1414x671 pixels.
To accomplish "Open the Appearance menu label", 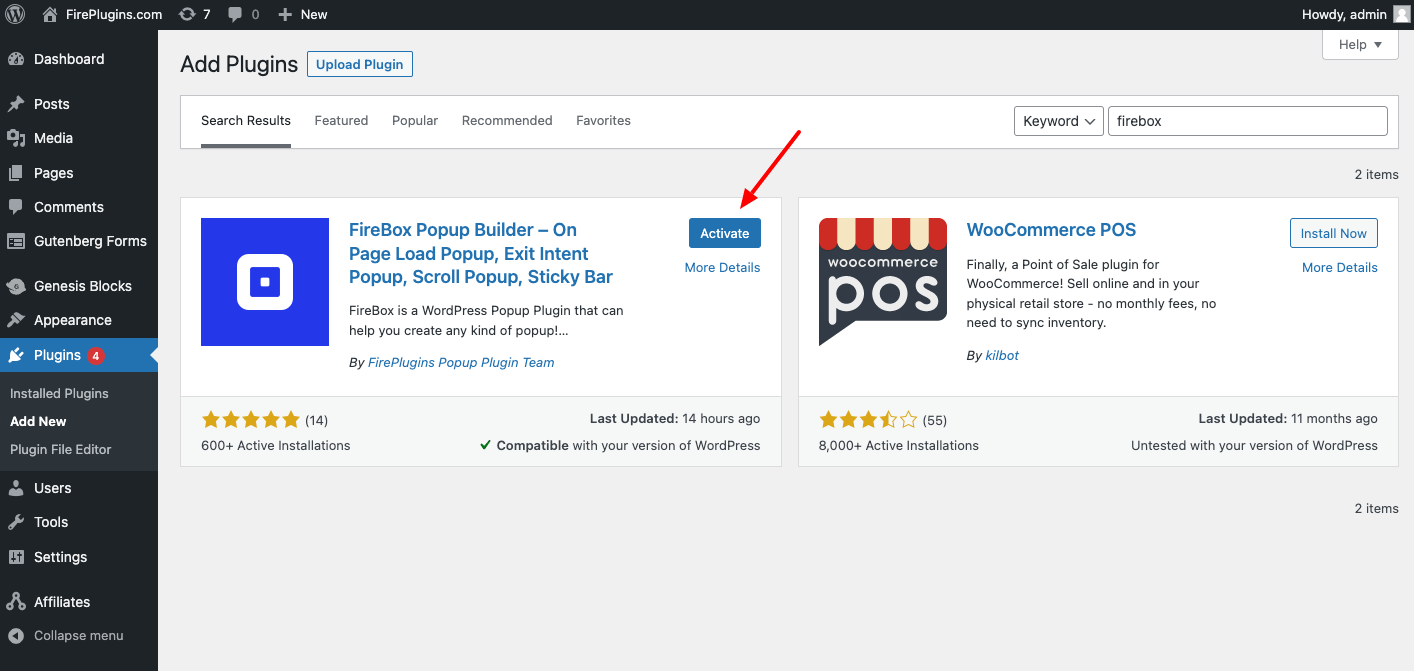I will pos(73,320).
